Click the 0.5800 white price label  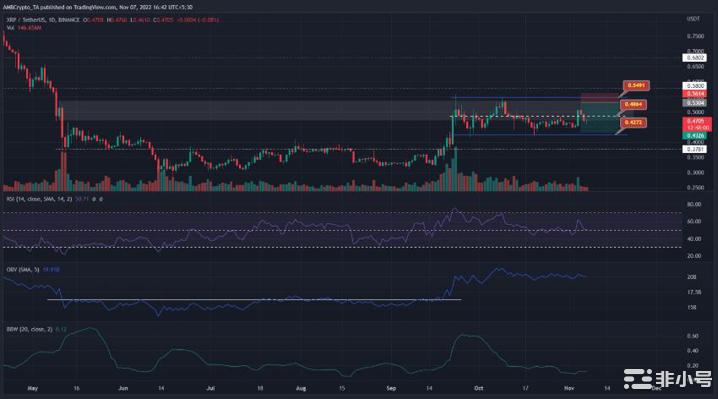coord(694,86)
